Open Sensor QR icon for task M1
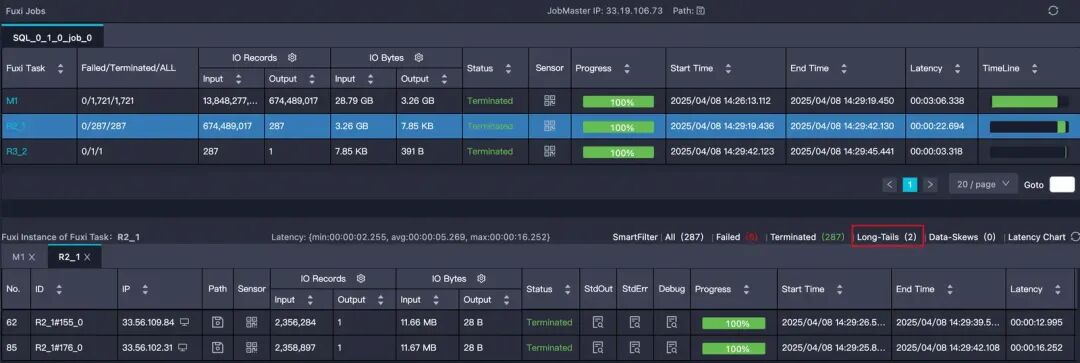Image resolution: width=1080 pixels, height=363 pixels. point(549,101)
